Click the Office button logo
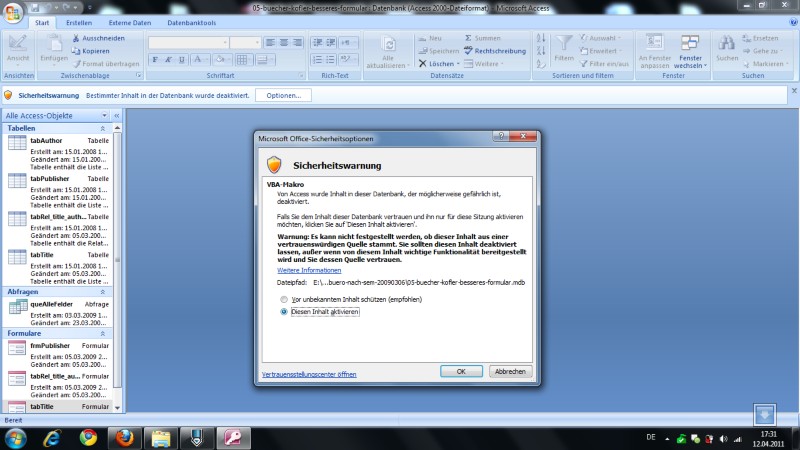 tap(13, 13)
